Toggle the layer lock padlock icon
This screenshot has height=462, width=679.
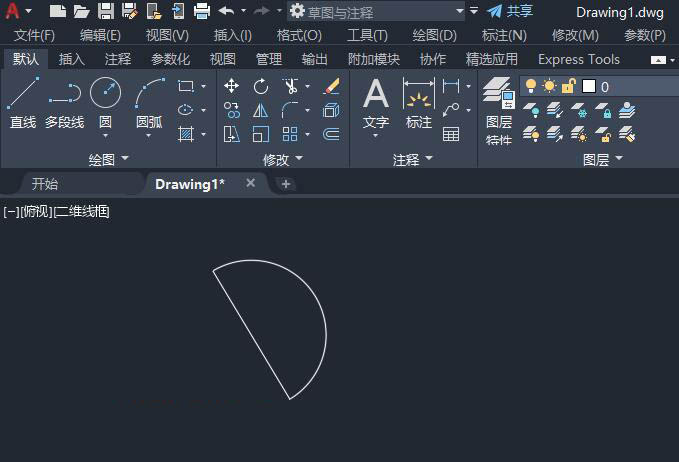coord(569,86)
